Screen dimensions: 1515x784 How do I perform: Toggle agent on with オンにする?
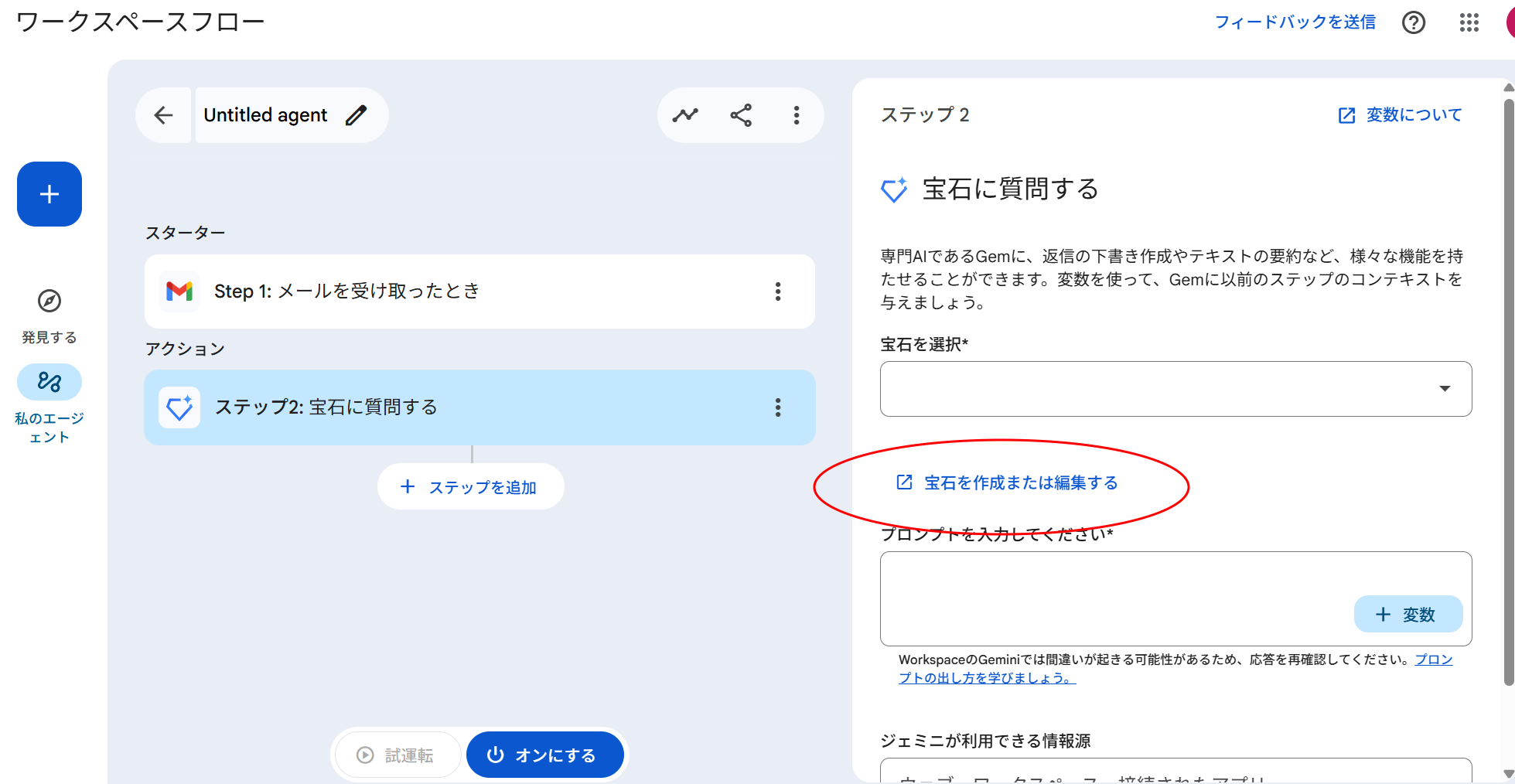pyautogui.click(x=544, y=755)
